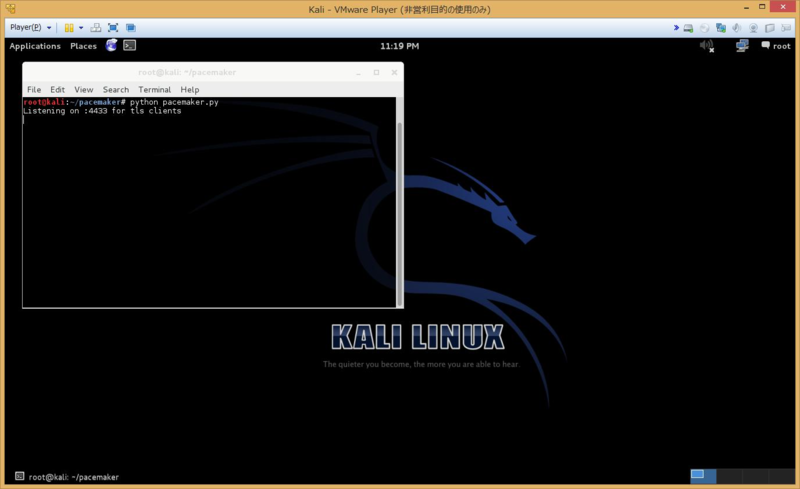Open the terminal Edit menu

pos(57,89)
